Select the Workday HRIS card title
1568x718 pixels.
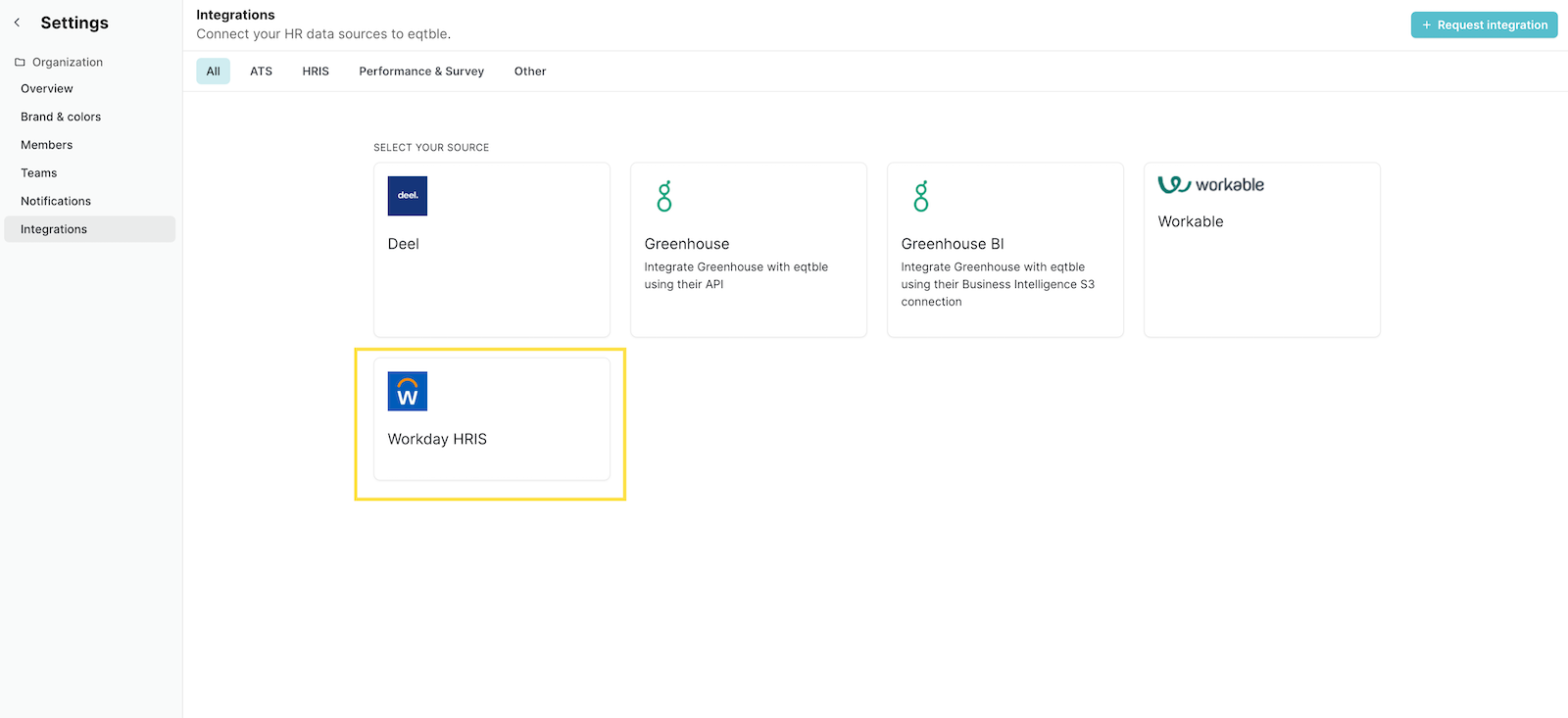point(437,439)
